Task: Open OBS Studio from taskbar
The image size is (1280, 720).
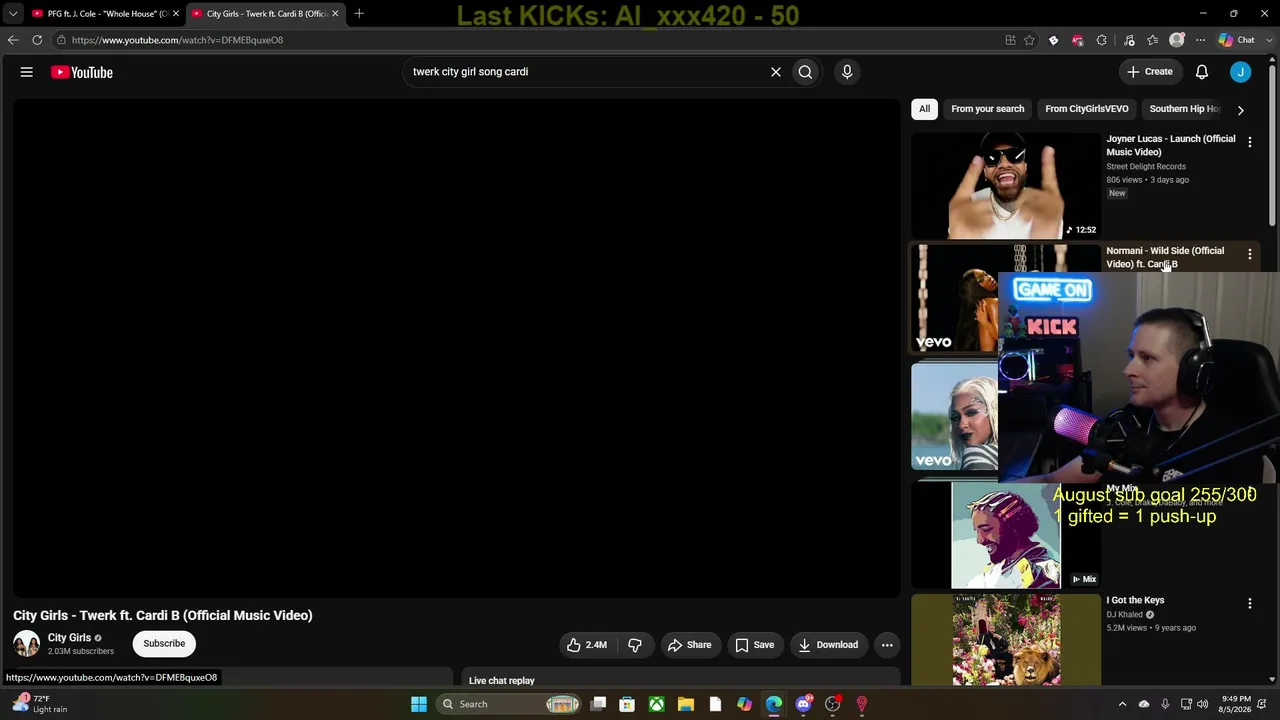Action: [x=833, y=704]
